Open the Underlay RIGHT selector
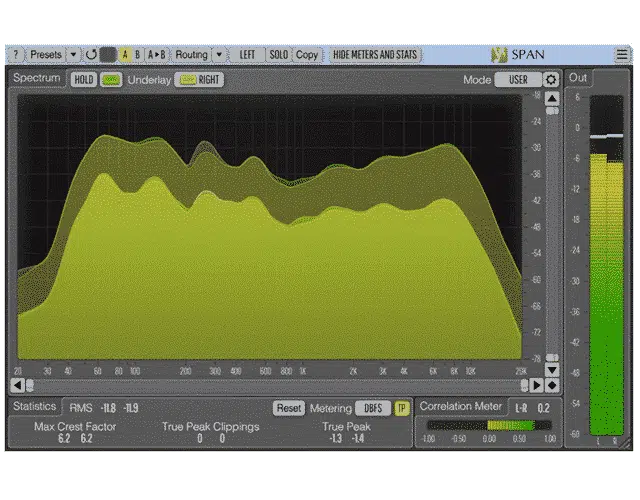This screenshot has width=640, height=500. coord(199,80)
